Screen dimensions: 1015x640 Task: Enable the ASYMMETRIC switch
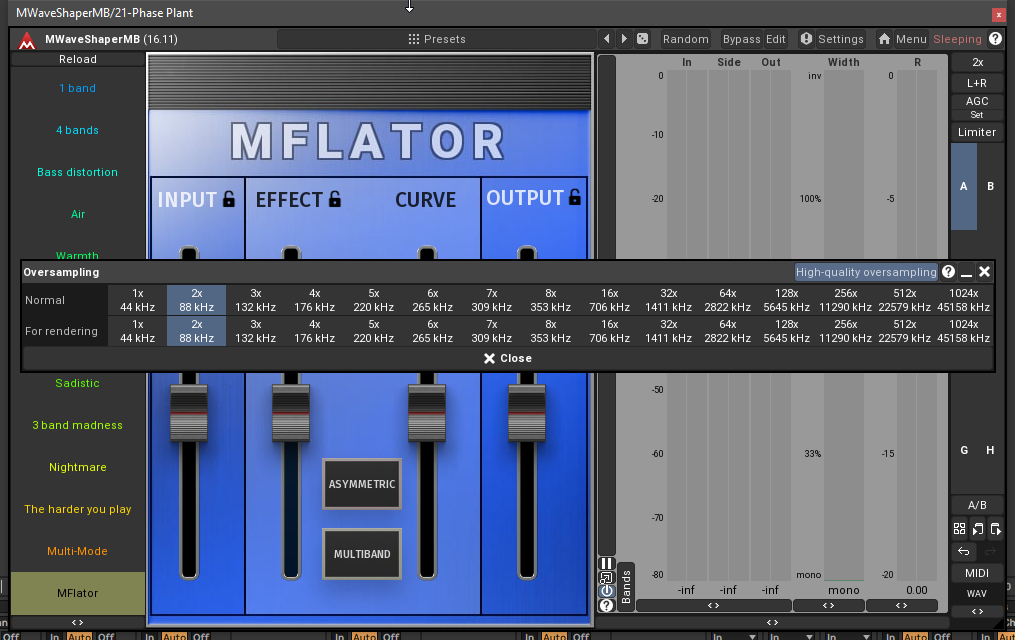[x=362, y=484]
